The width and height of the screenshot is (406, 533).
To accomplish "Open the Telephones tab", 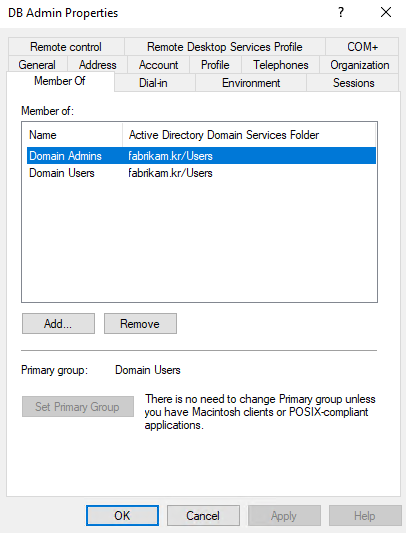I will click(281, 65).
